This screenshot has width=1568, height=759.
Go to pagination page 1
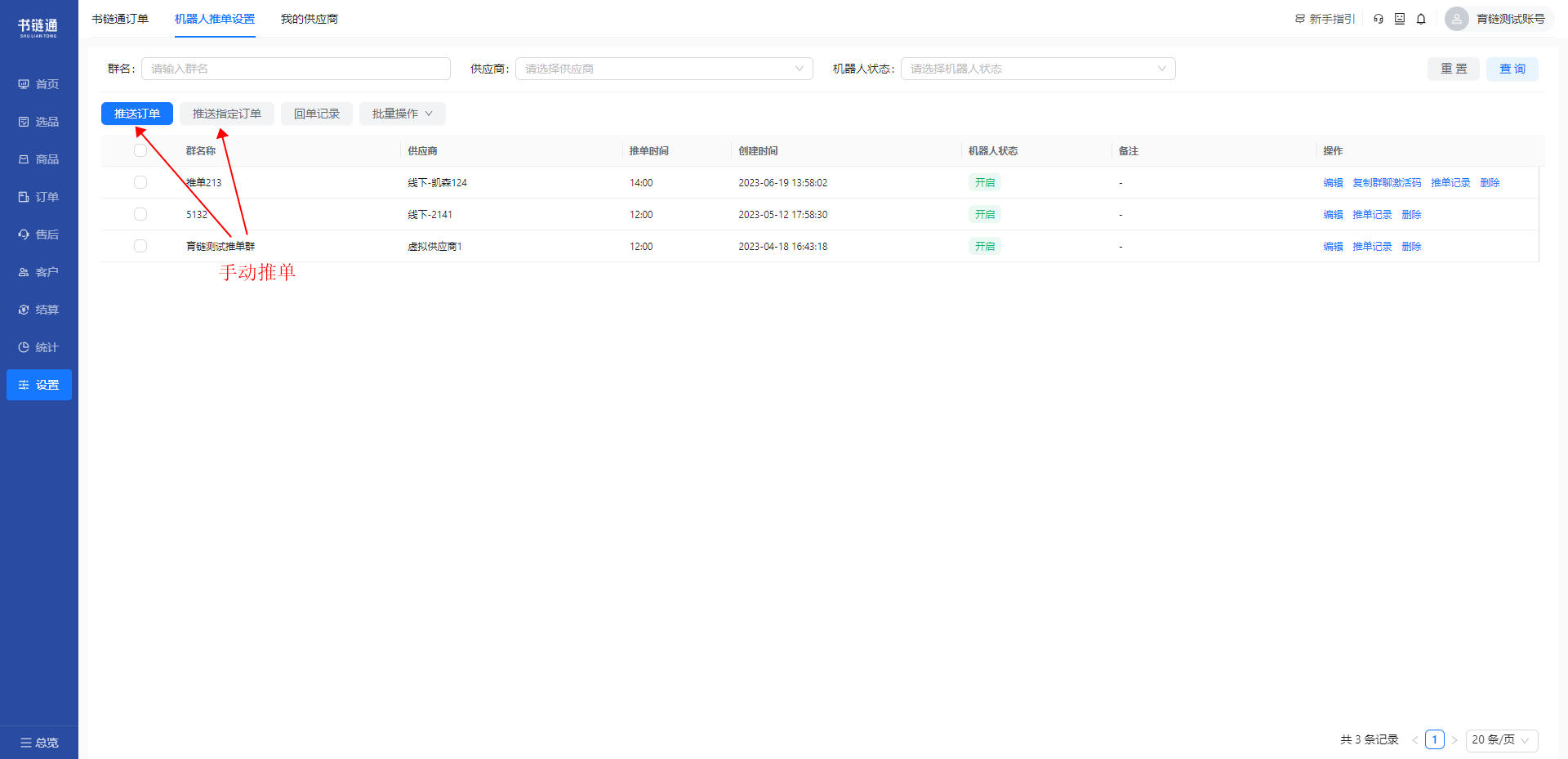click(x=1435, y=739)
